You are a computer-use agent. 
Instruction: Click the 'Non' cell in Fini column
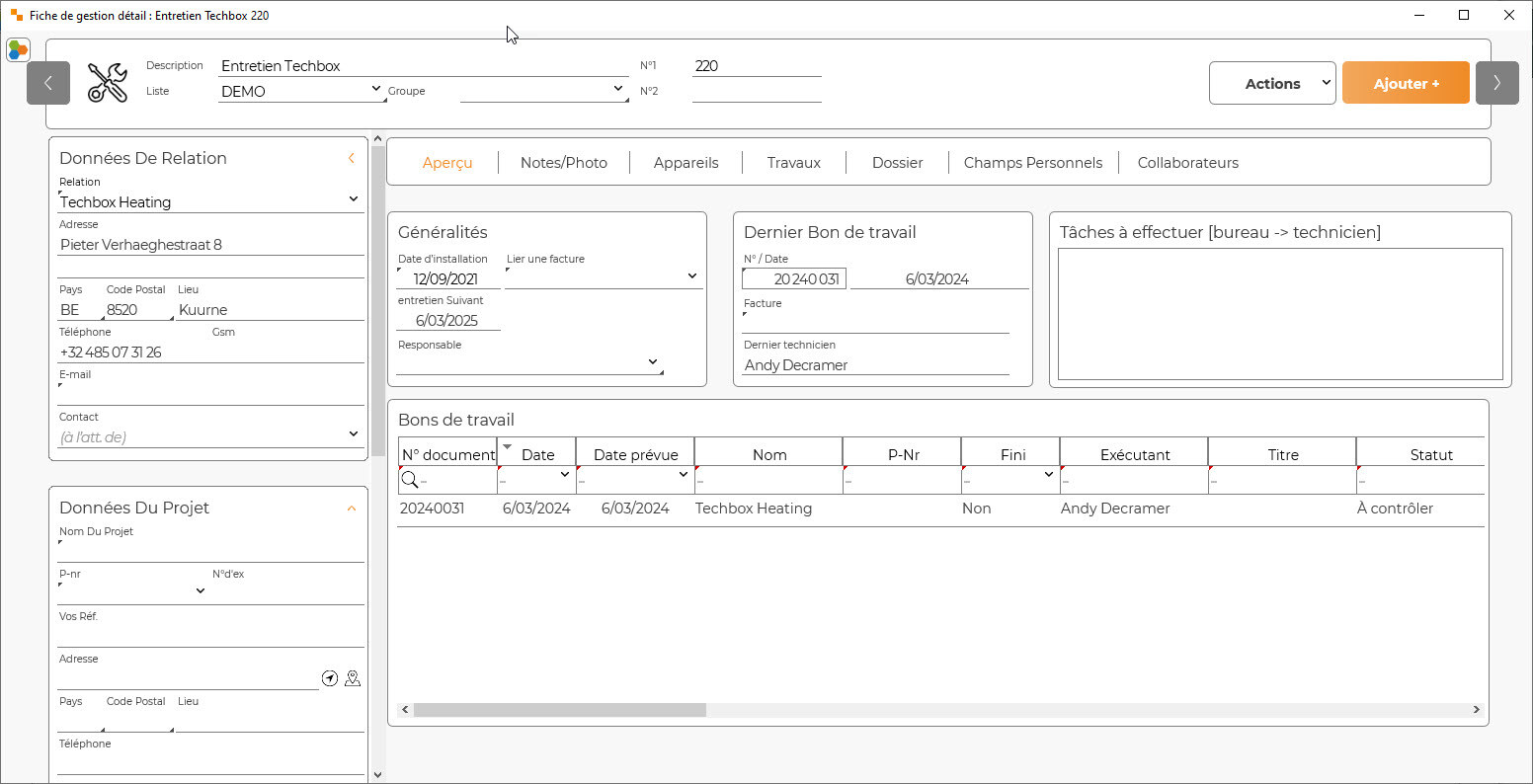(x=976, y=509)
